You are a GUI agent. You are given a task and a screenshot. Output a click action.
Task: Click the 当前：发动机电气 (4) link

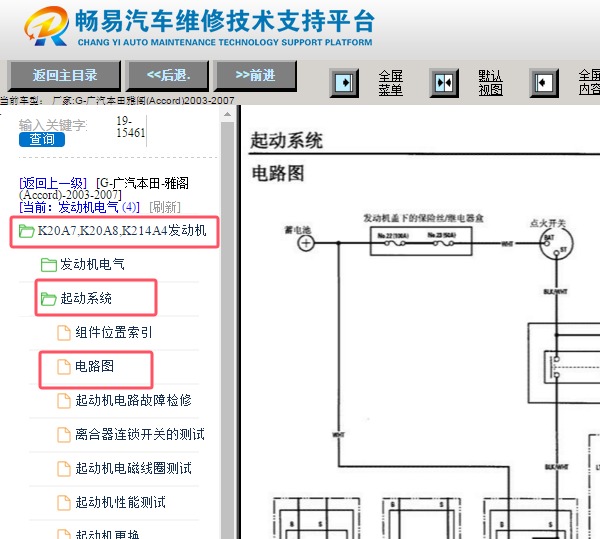click(79, 207)
